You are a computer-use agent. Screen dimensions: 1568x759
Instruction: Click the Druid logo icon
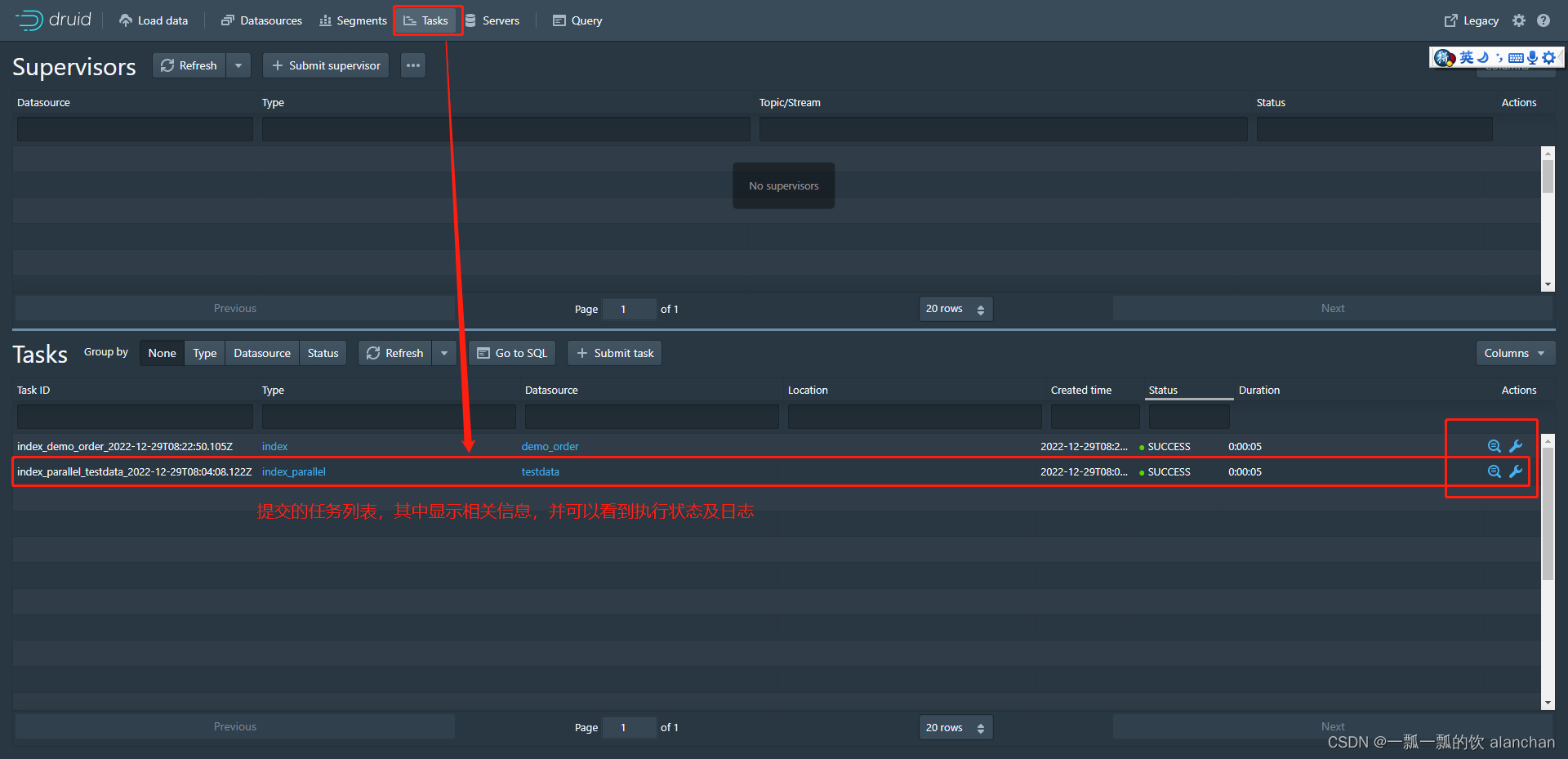pos(29,20)
